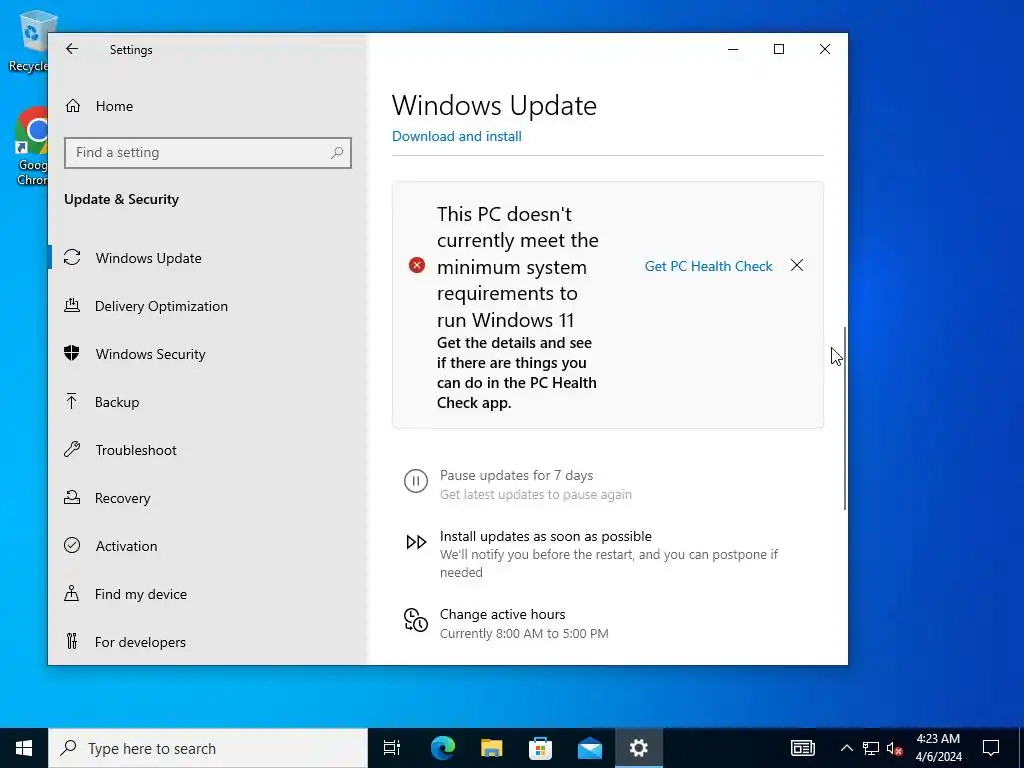Click the muted volume tray icon
The width and height of the screenshot is (1024, 768).
point(894,748)
